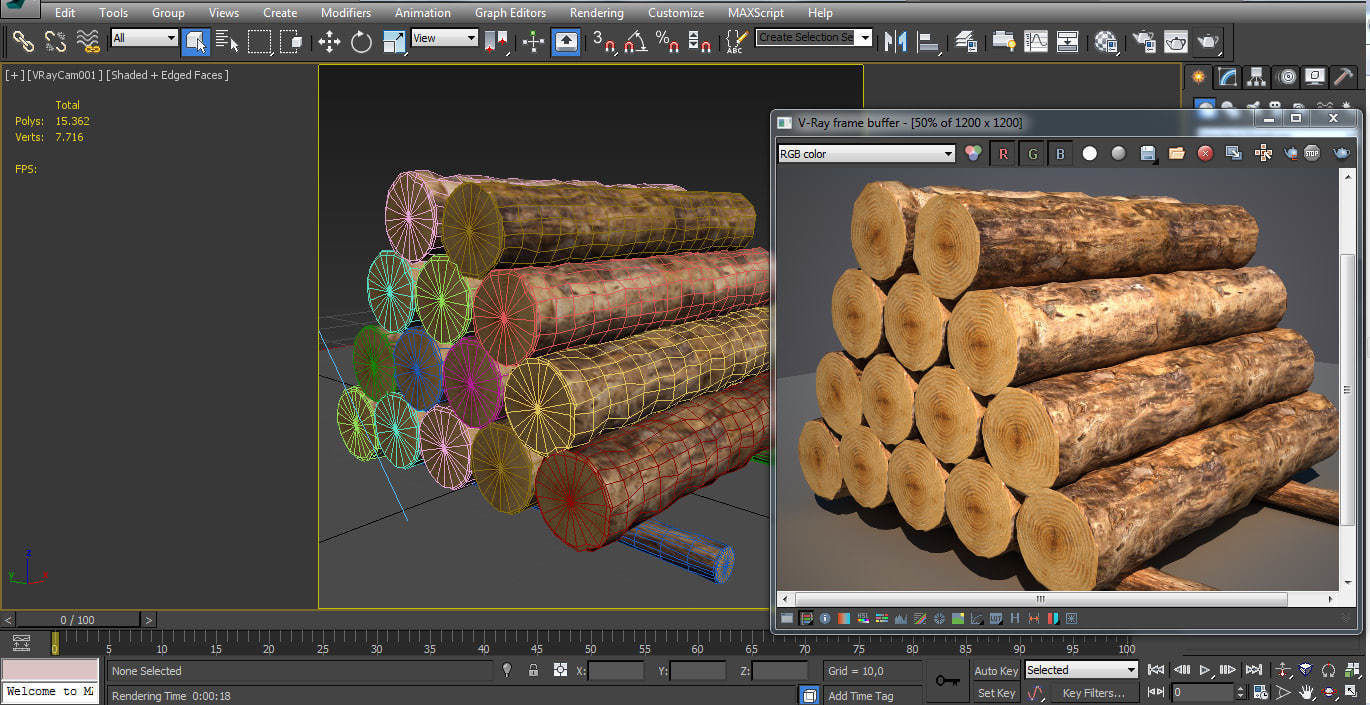The image size is (1370, 705).
Task: Click the 0 / 100 time slider
Action: (x=77, y=620)
